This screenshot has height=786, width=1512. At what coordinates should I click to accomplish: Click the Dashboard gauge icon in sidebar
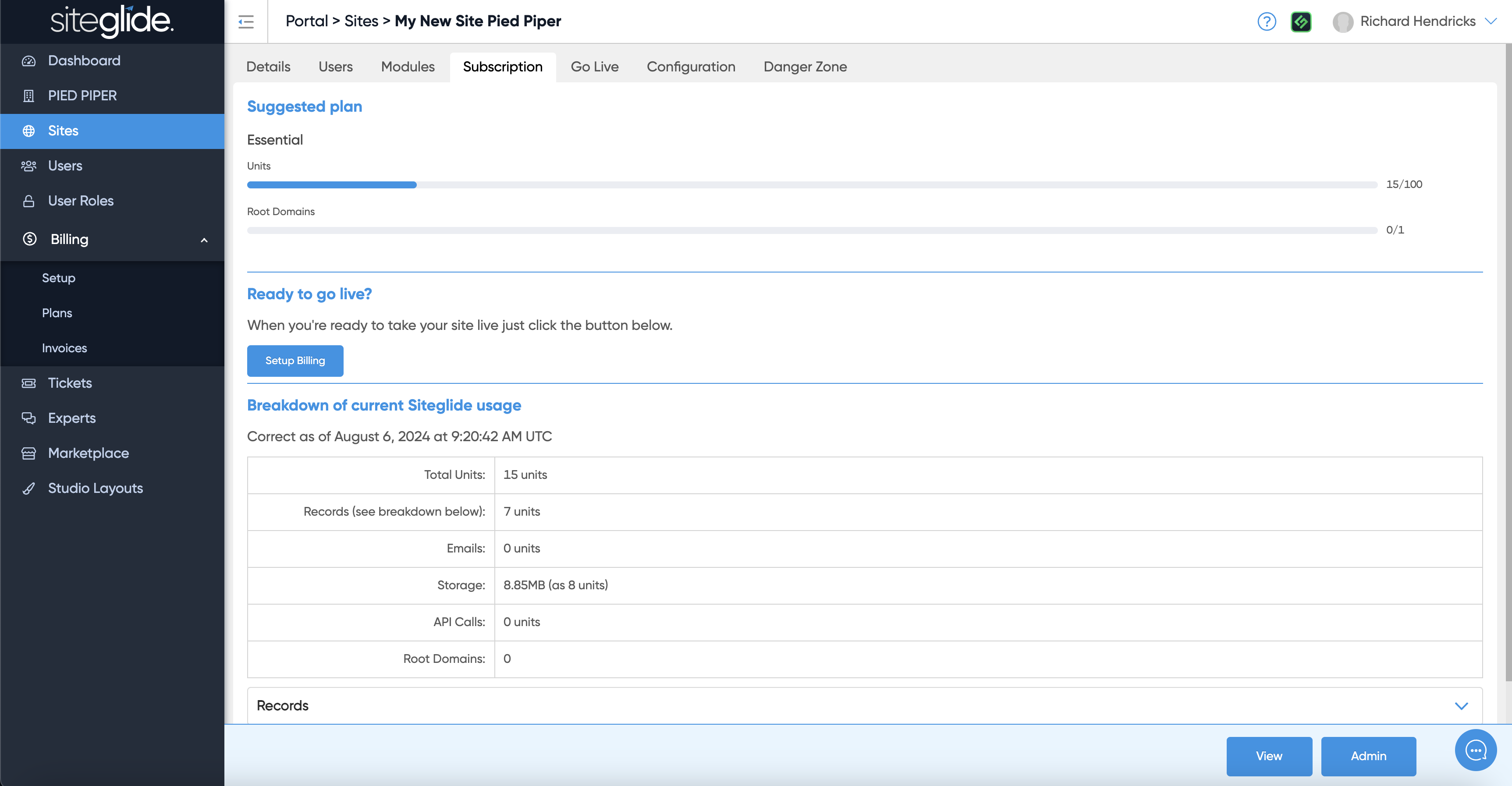pos(28,61)
